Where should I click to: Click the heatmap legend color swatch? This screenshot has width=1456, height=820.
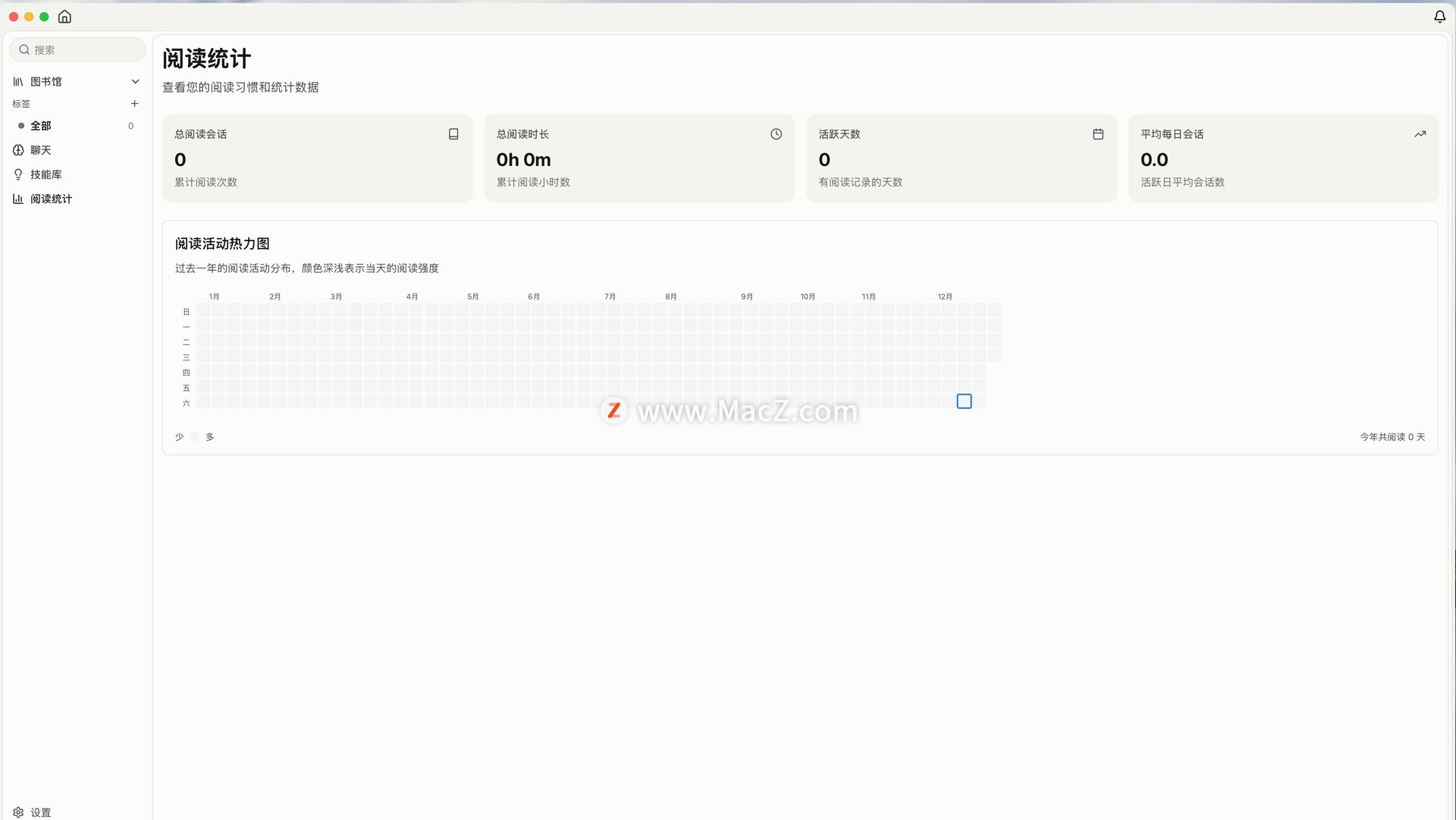195,437
